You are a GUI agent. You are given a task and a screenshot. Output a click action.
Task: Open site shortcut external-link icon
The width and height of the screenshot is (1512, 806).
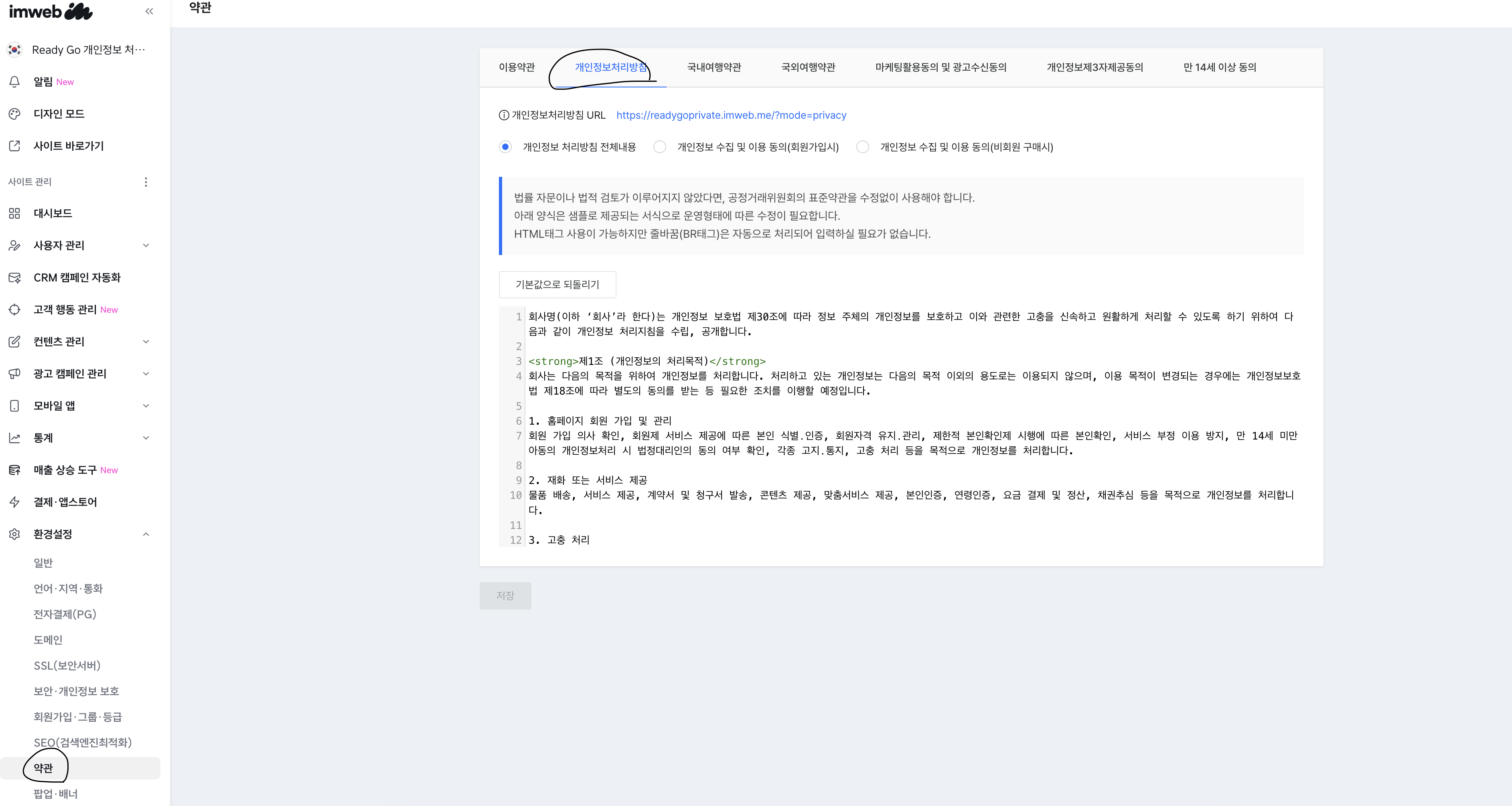[15, 146]
